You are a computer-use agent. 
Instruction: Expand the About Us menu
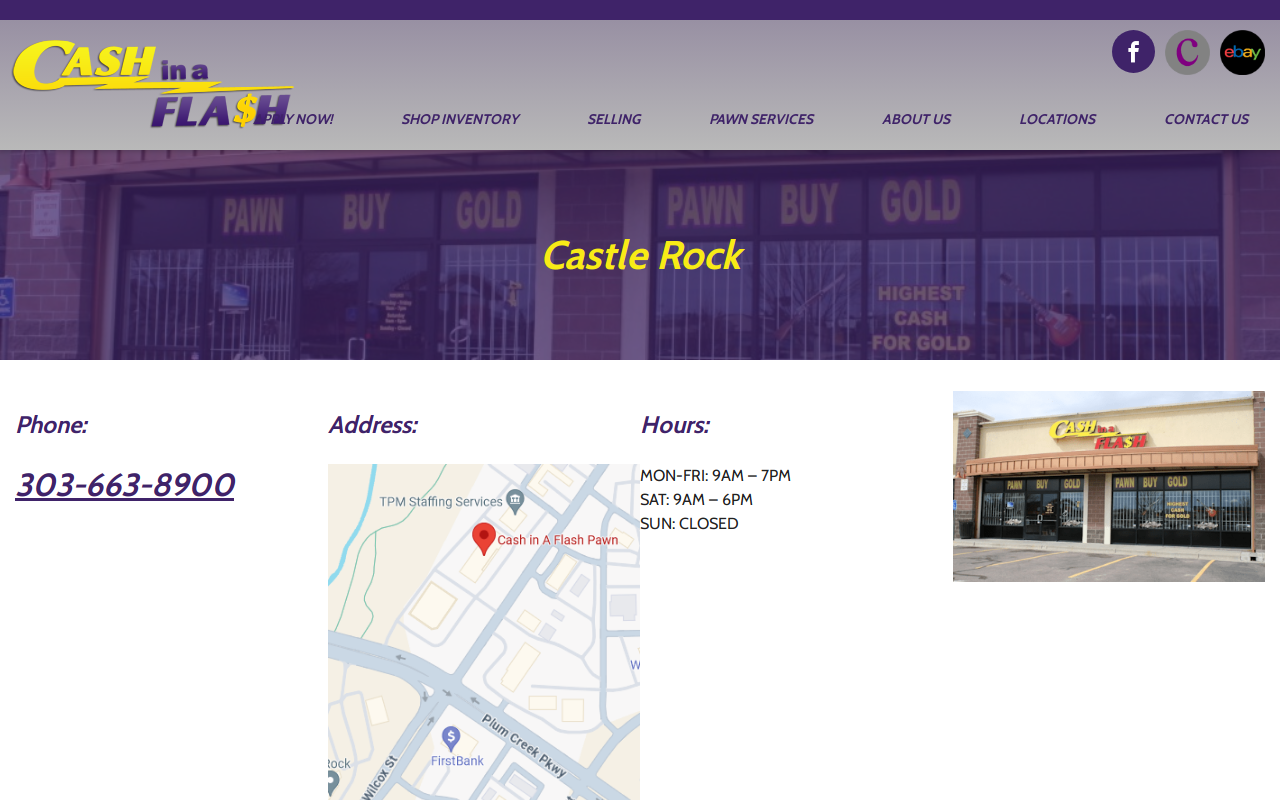[916, 119]
